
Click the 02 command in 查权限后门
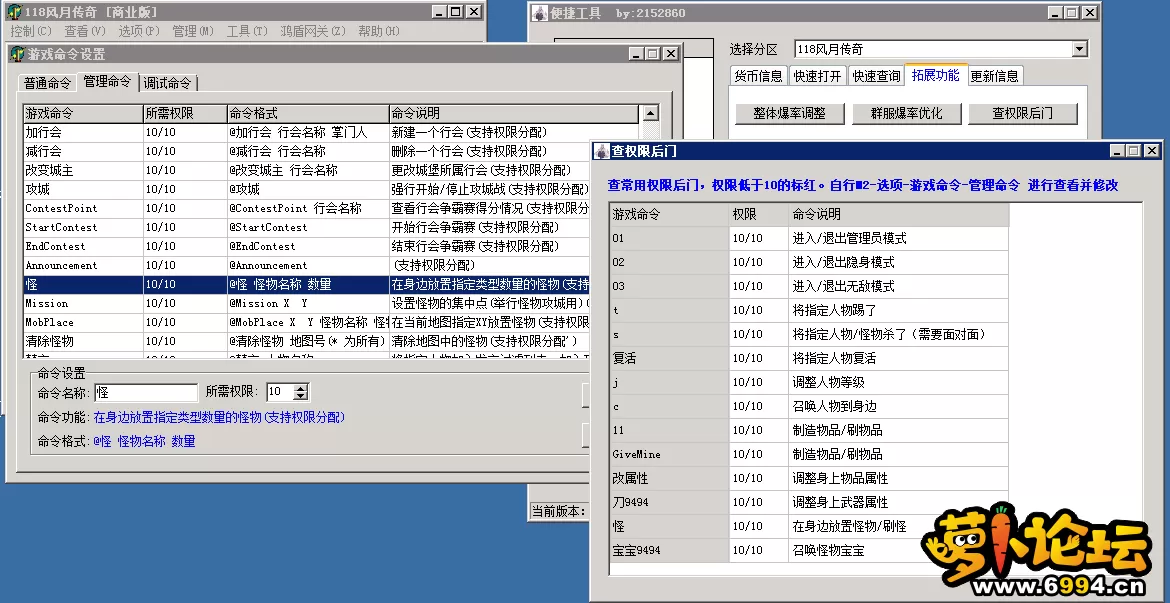click(669, 262)
